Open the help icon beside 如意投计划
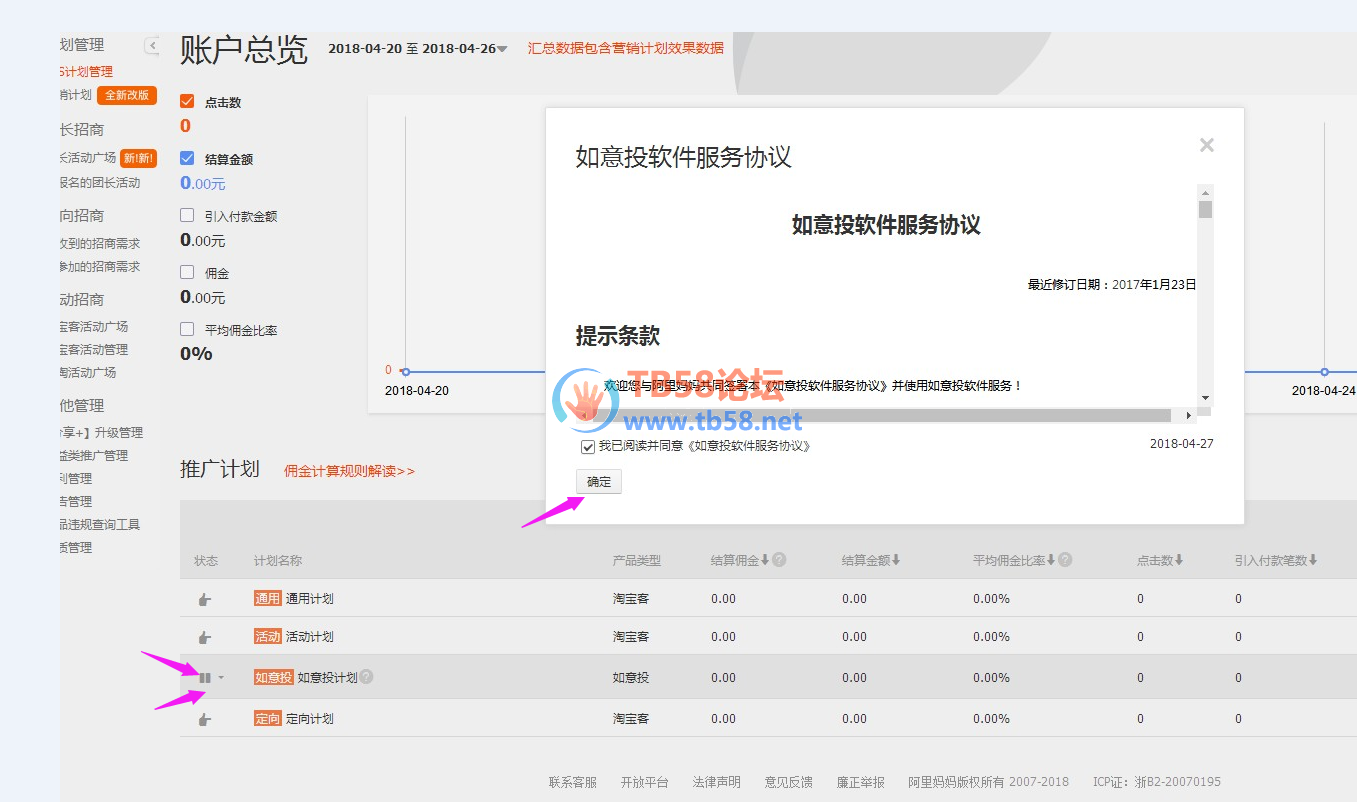The width and height of the screenshot is (1357, 802). (367, 677)
